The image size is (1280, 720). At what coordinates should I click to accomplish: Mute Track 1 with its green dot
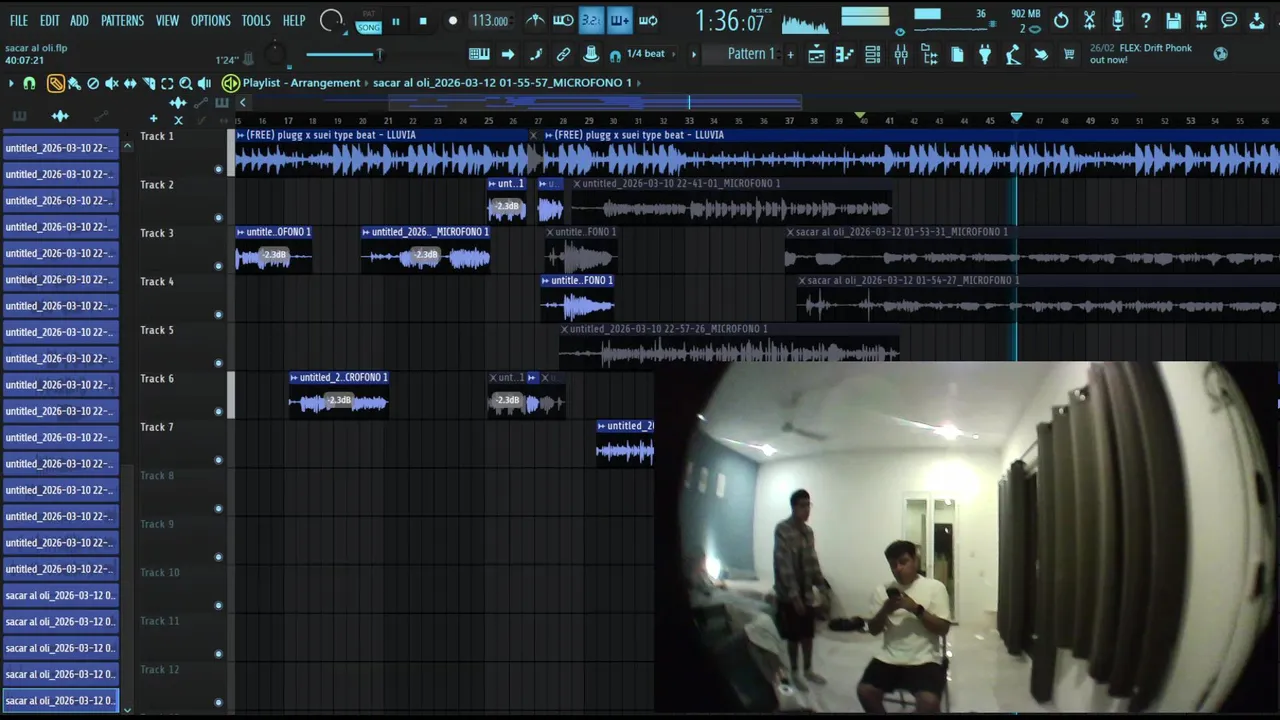[218, 169]
